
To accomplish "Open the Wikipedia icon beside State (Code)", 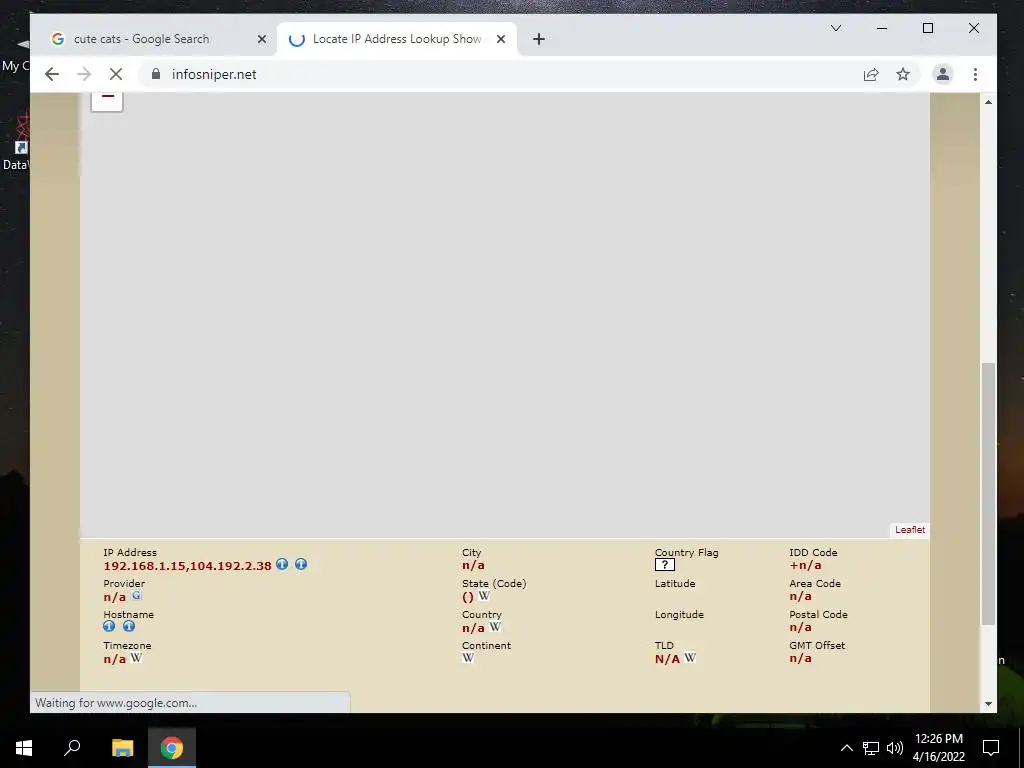I will click(x=484, y=596).
